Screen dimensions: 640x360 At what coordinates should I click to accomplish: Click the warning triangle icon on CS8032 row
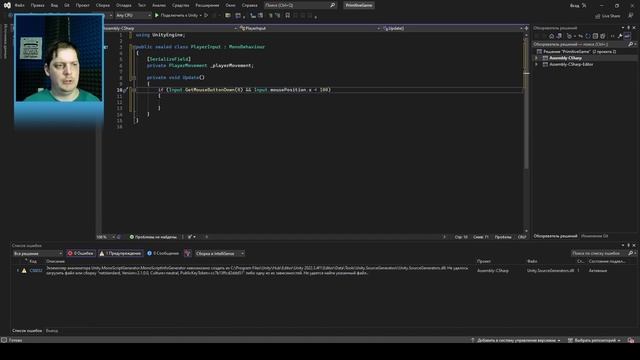pyautogui.click(x=24, y=270)
